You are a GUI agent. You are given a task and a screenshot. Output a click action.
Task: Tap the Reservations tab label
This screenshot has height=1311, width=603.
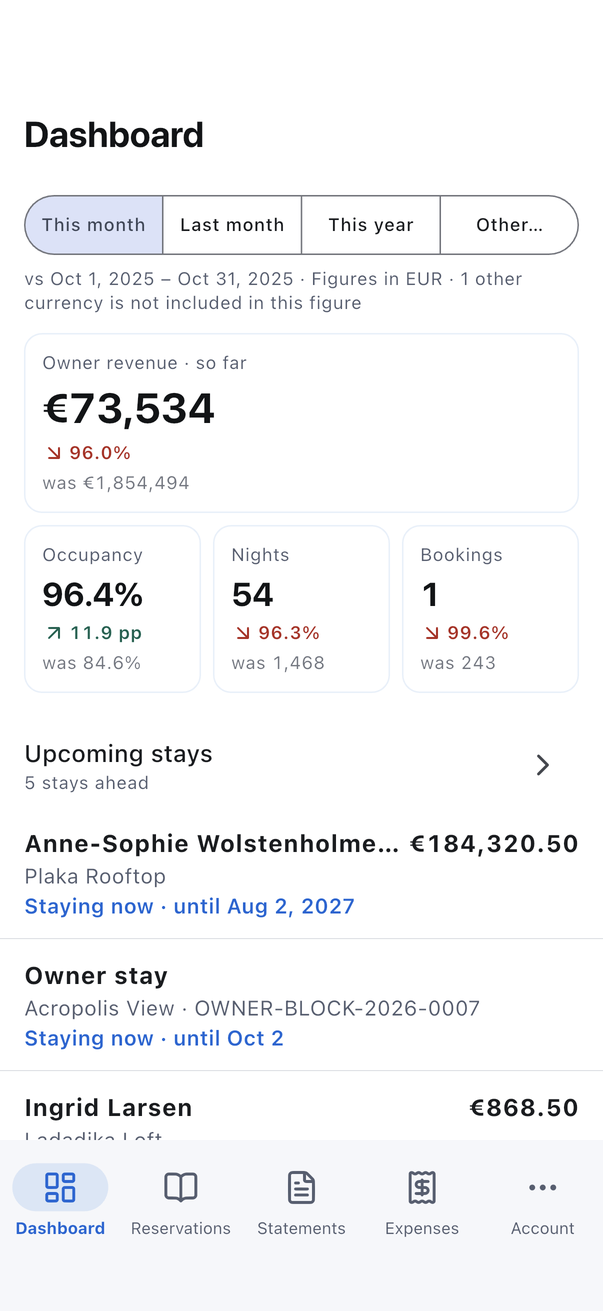[181, 1228]
